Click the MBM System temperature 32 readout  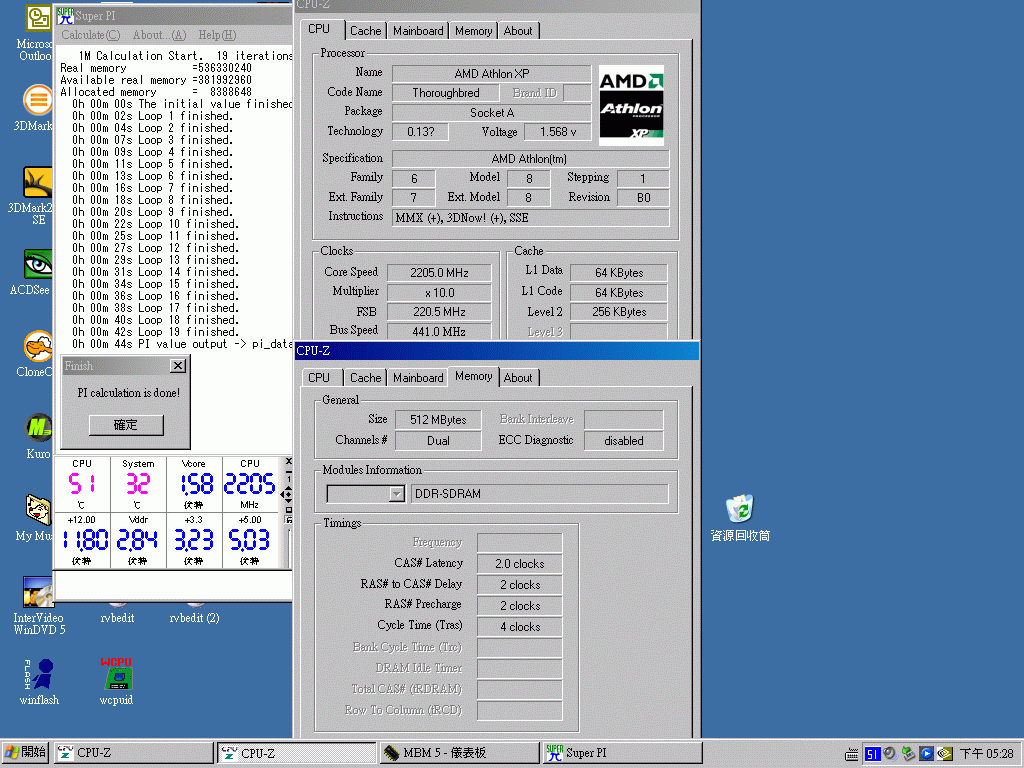[138, 484]
